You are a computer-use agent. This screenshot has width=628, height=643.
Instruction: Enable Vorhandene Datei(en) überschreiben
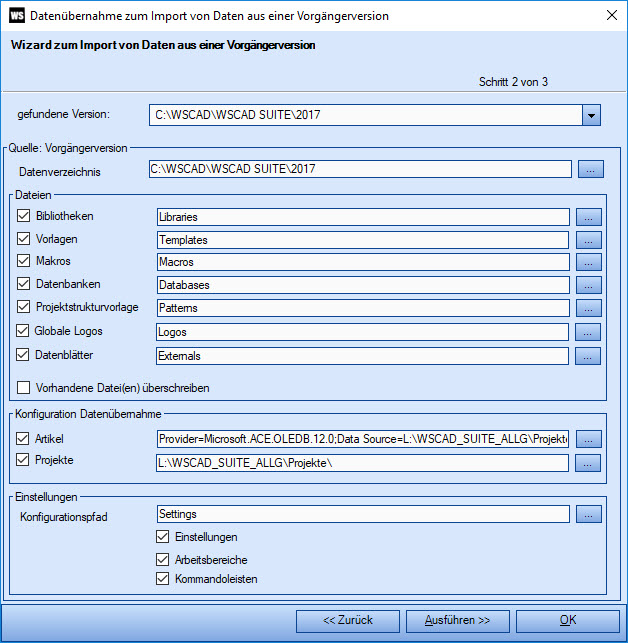click(x=23, y=388)
